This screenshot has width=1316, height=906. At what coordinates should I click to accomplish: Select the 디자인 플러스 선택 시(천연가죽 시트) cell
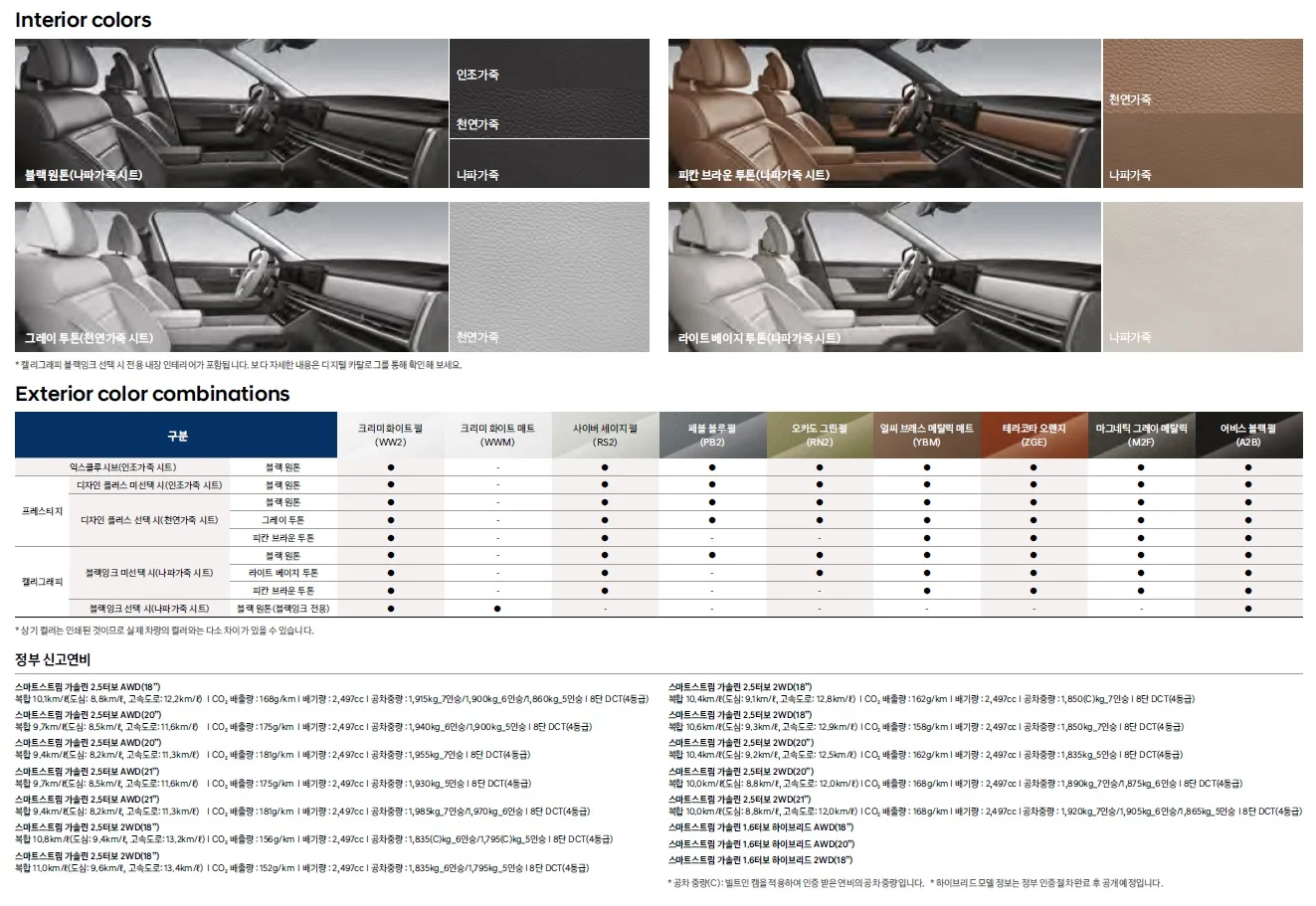(149, 520)
